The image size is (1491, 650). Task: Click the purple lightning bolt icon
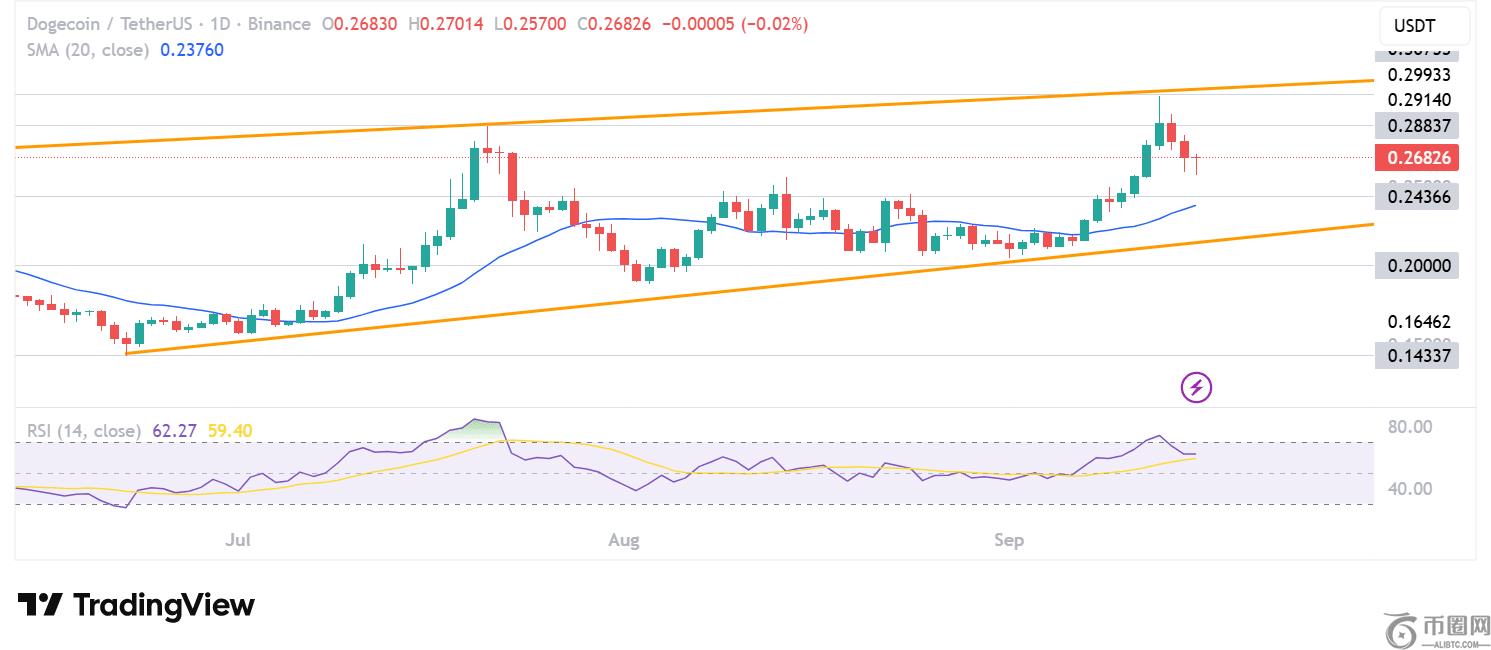pyautogui.click(x=1197, y=386)
